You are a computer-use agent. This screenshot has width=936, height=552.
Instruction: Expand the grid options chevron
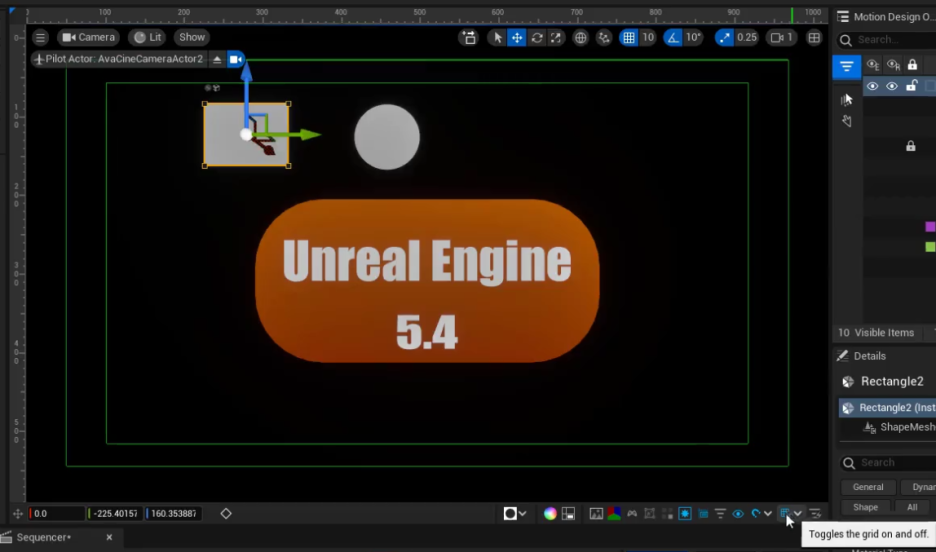click(x=798, y=513)
